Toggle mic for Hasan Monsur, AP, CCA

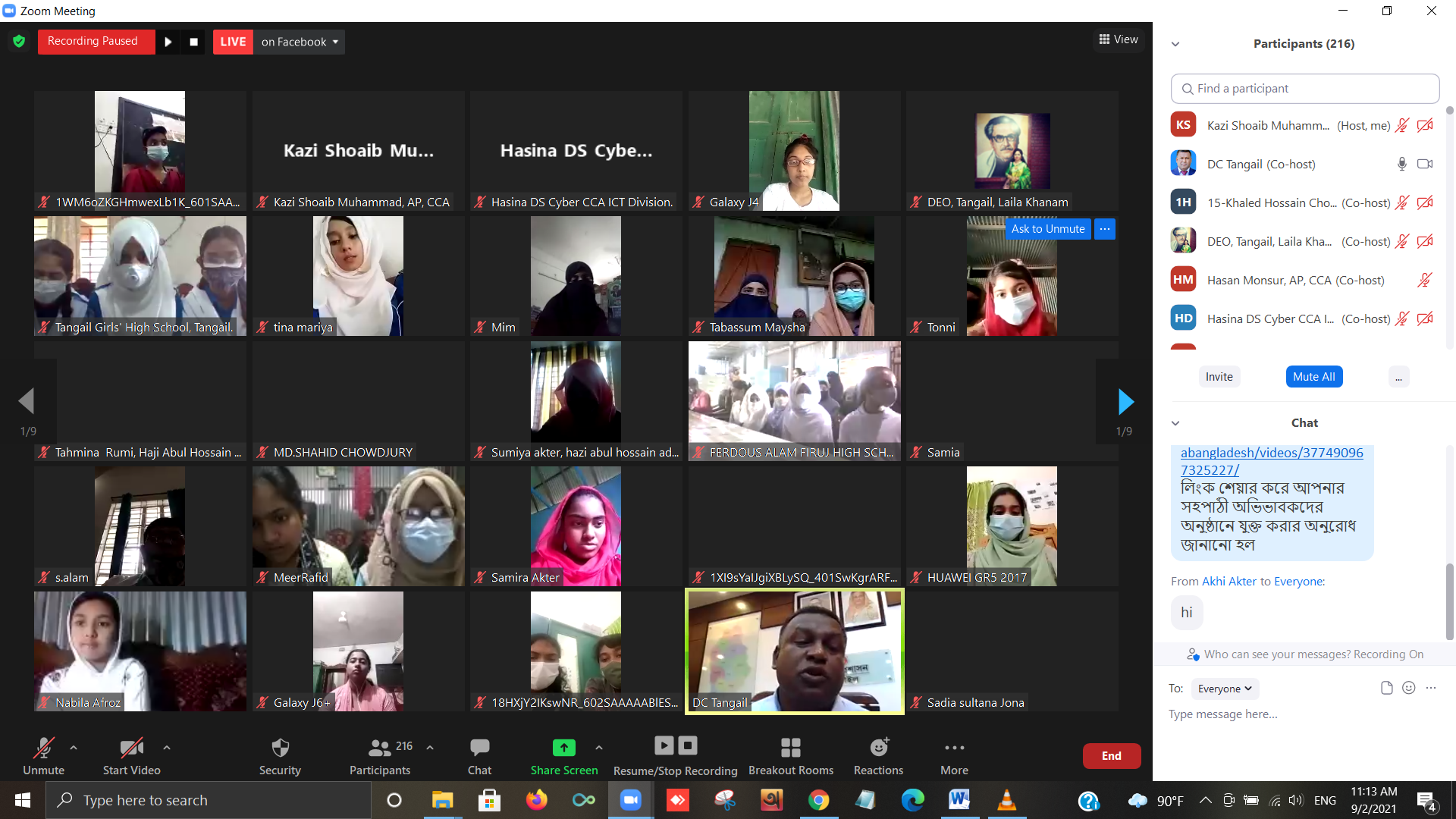pos(1425,281)
